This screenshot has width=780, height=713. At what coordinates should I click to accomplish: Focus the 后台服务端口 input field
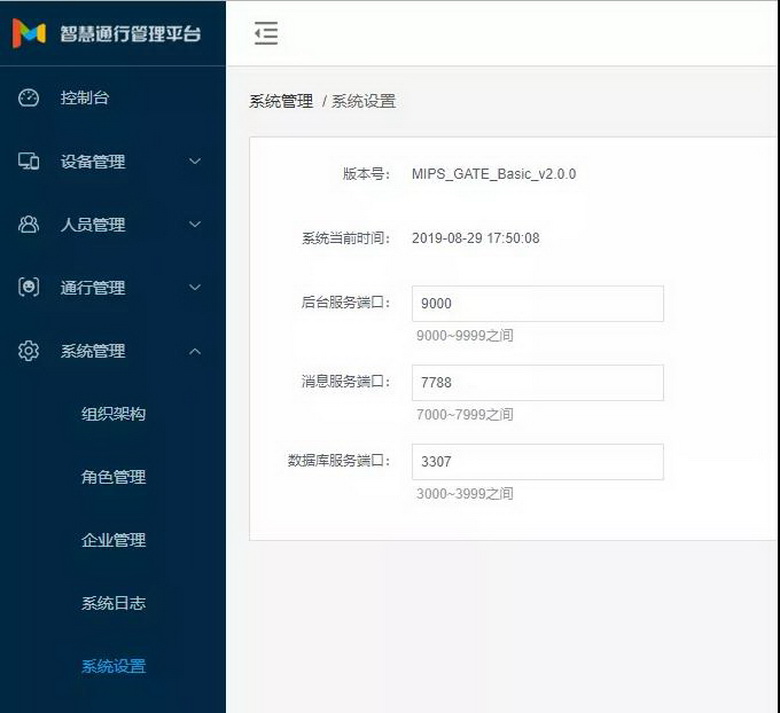click(x=537, y=304)
